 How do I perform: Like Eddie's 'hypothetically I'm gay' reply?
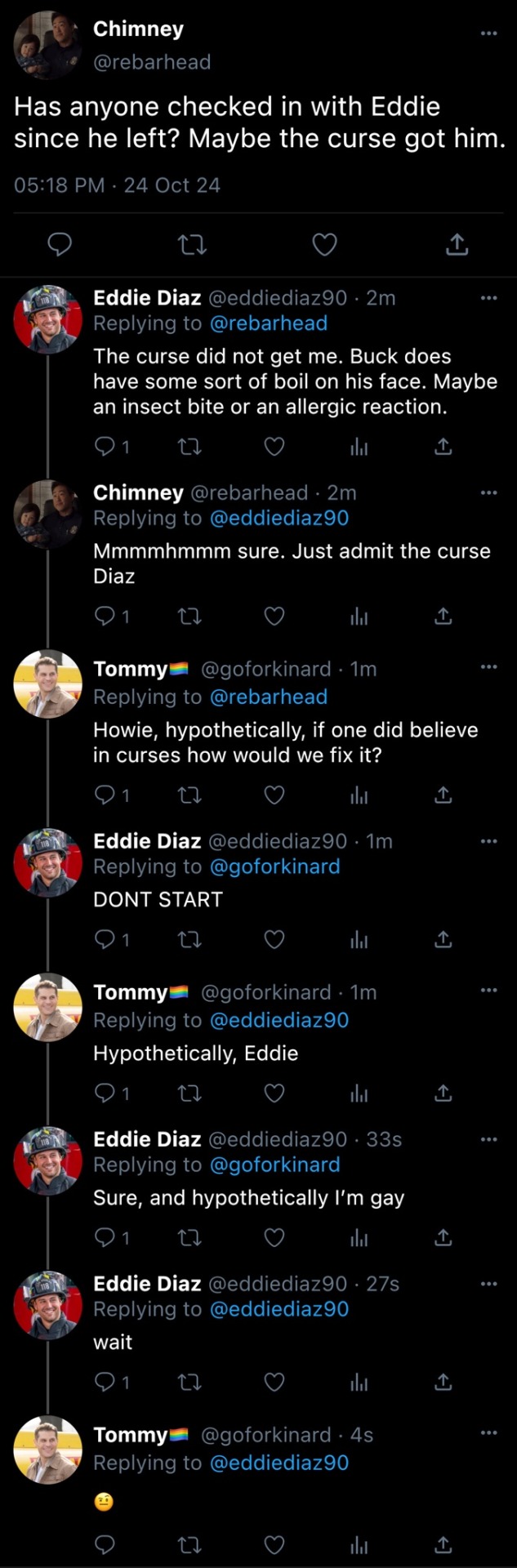tap(274, 1238)
